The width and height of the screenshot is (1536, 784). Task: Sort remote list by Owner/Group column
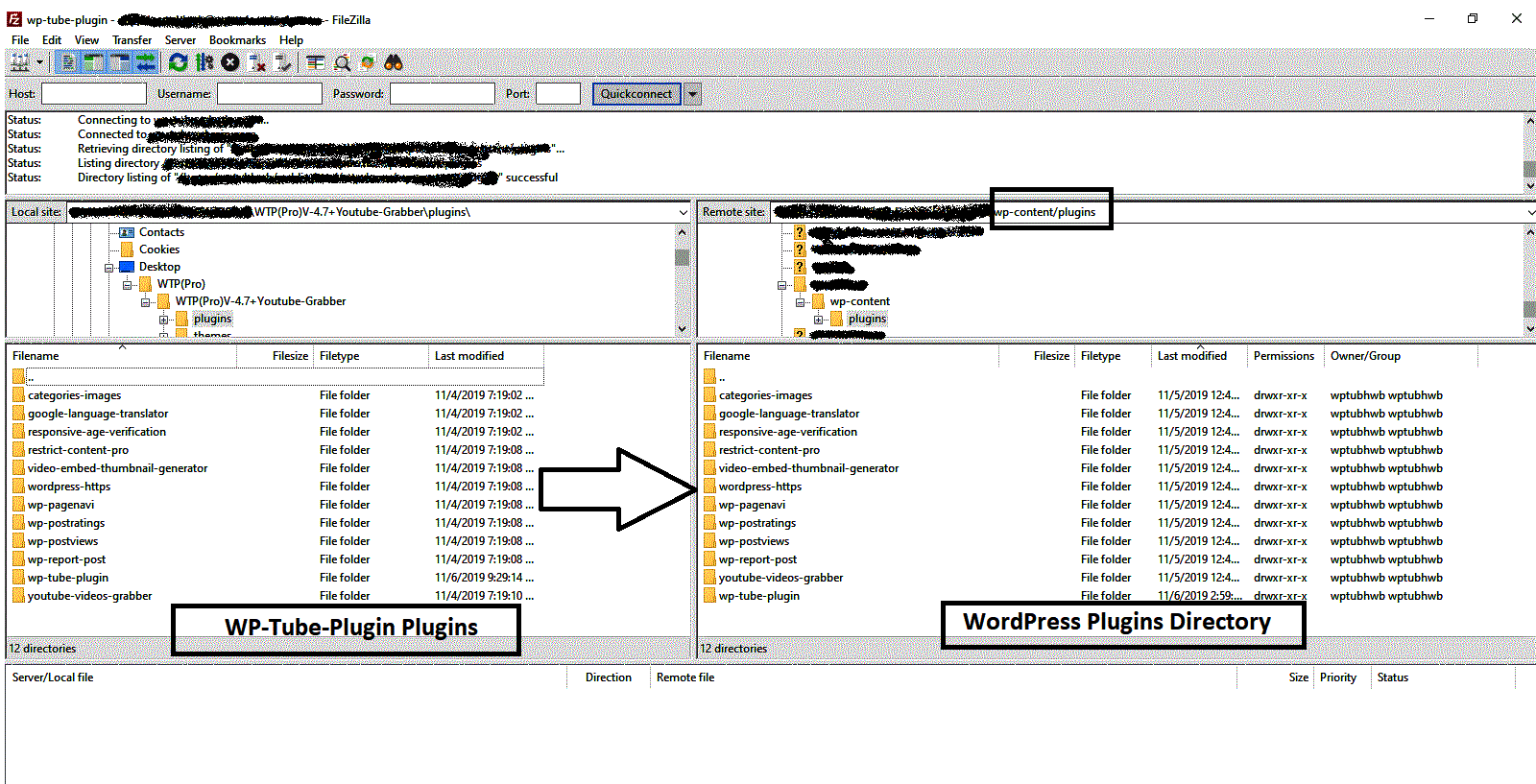pyautogui.click(x=1401, y=356)
